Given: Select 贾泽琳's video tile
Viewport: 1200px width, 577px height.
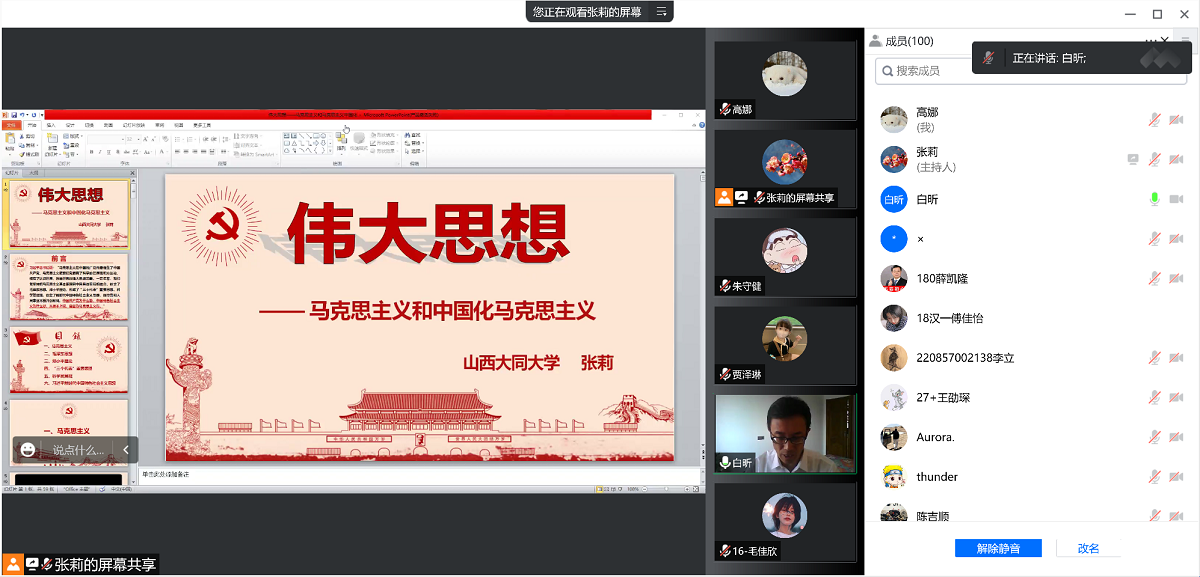Looking at the screenshot, I should point(785,345).
